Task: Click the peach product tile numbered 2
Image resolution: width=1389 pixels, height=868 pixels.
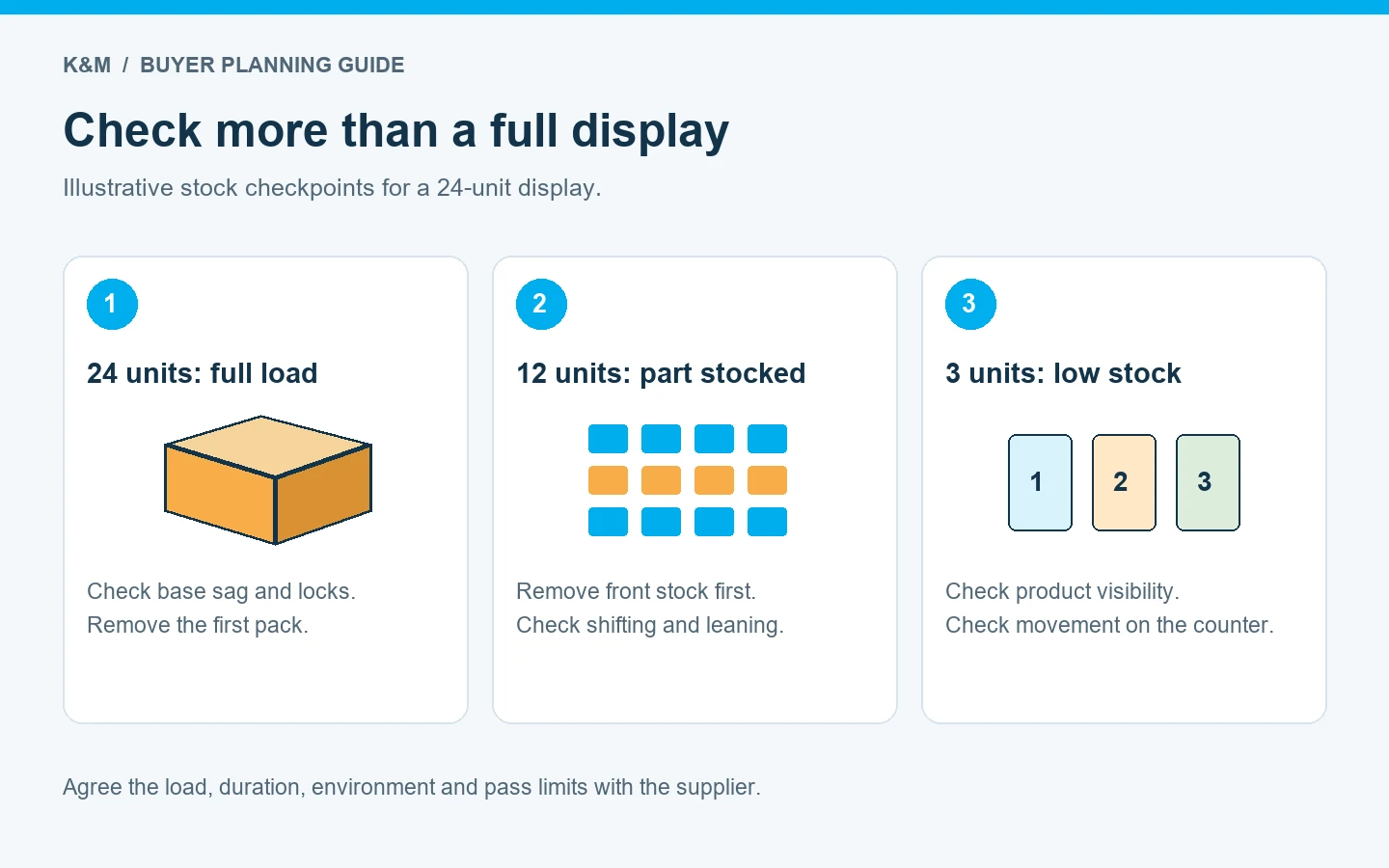Action: (1124, 482)
